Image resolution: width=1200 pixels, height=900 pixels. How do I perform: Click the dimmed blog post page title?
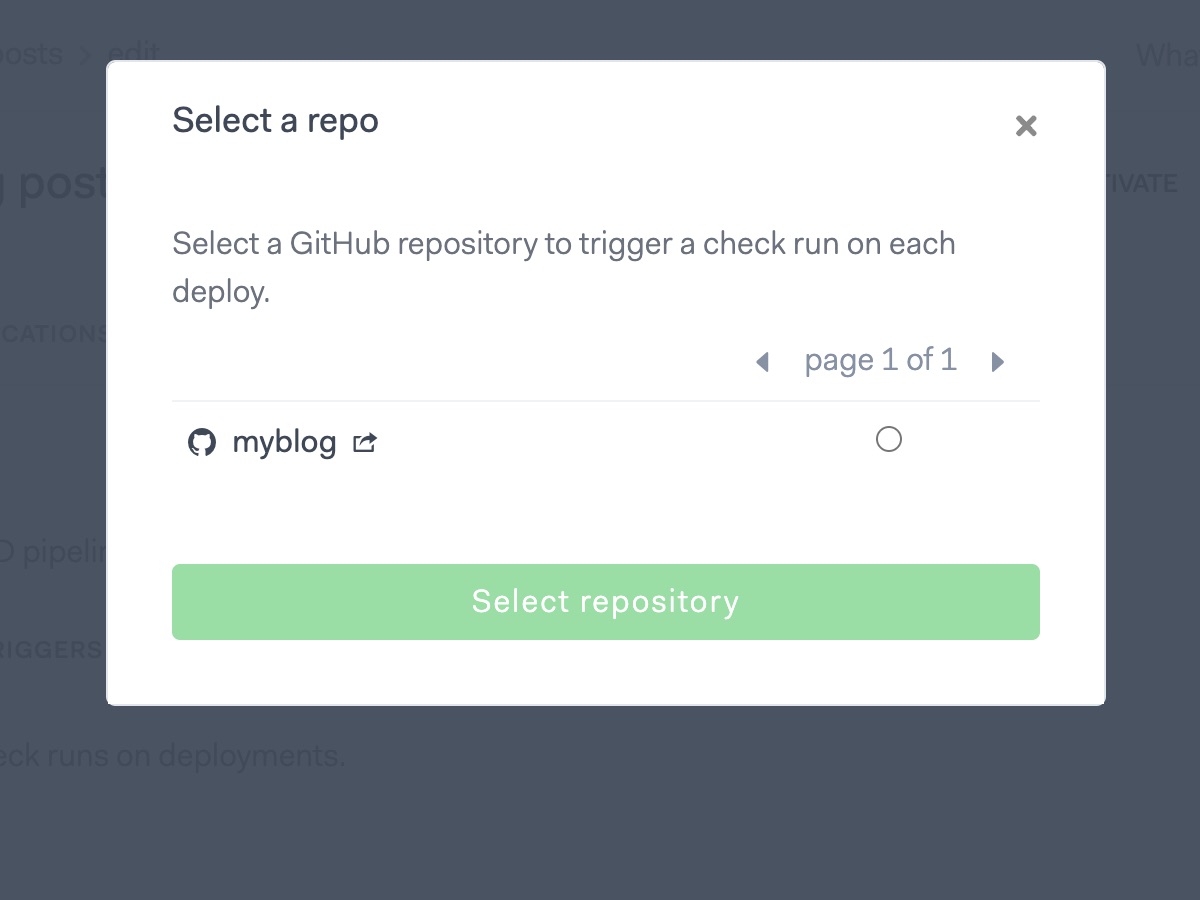click(53, 184)
